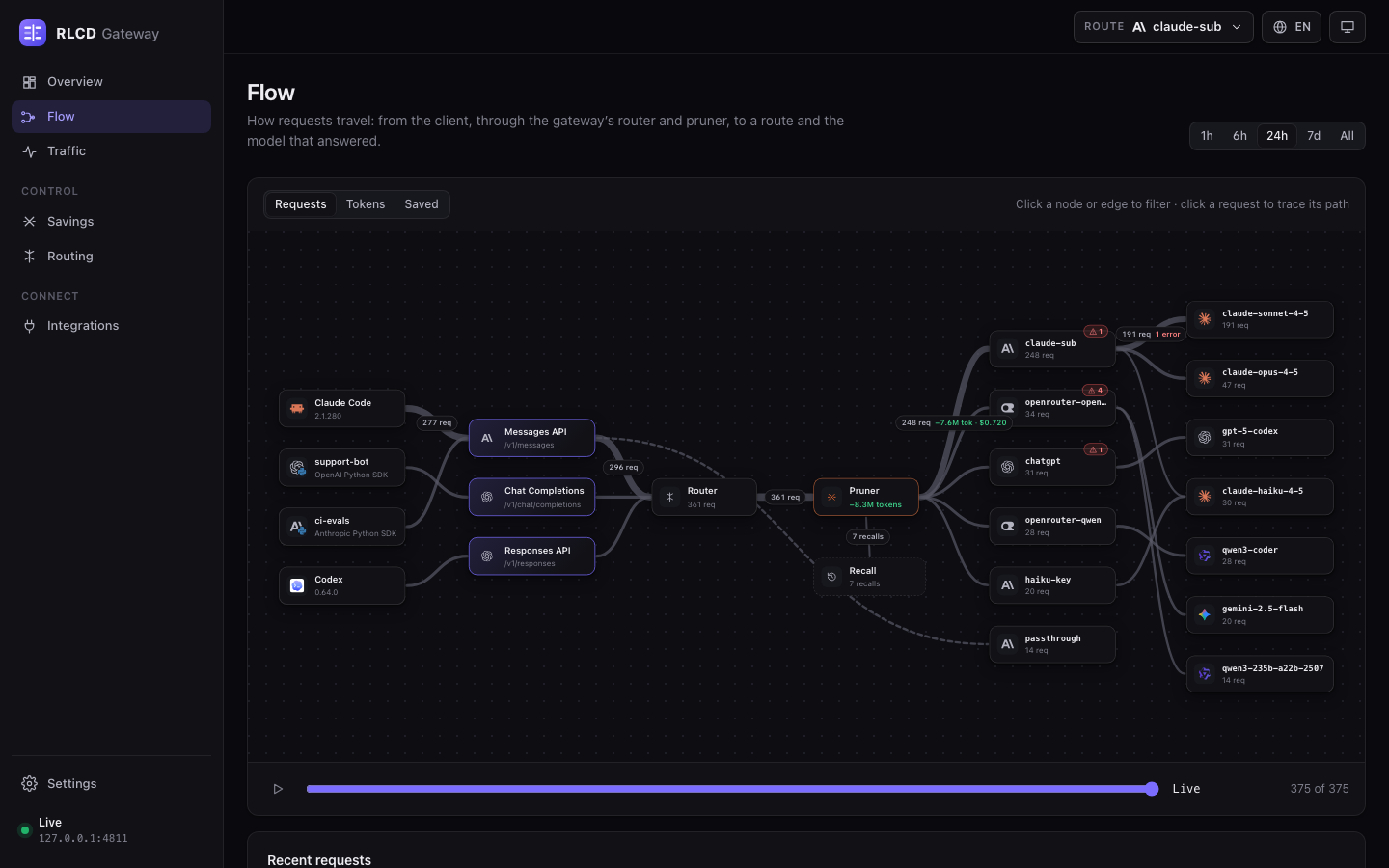Set time range to 1h
Screen dimensions: 1389x868
tap(1207, 136)
